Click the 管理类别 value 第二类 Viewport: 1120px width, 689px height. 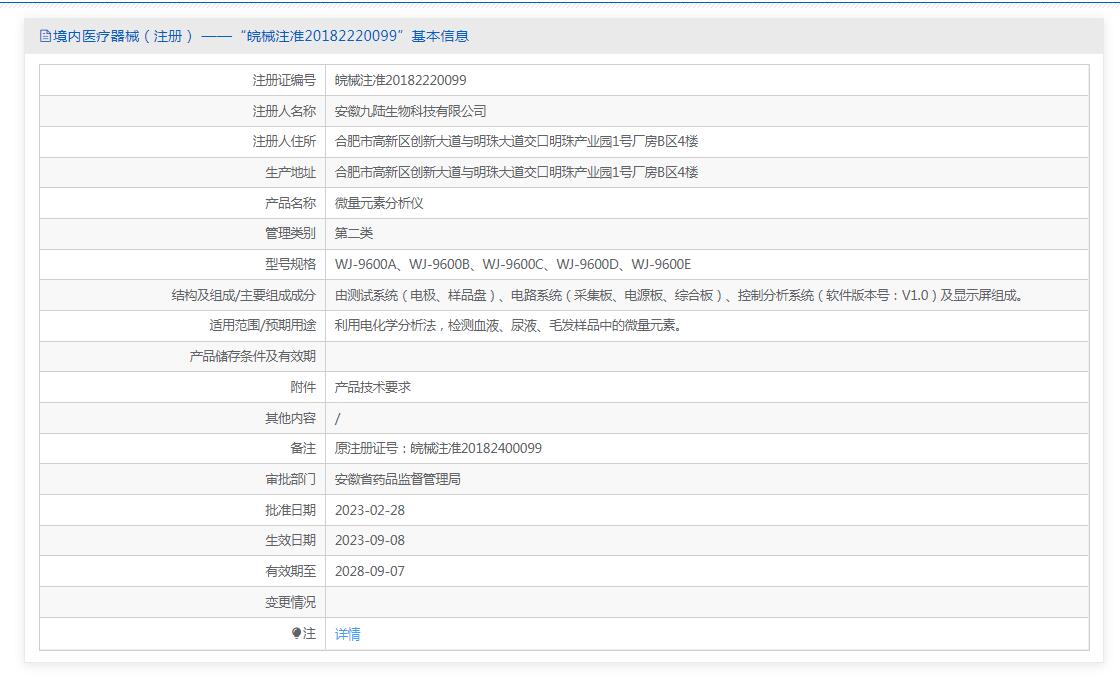pyautogui.click(x=354, y=233)
